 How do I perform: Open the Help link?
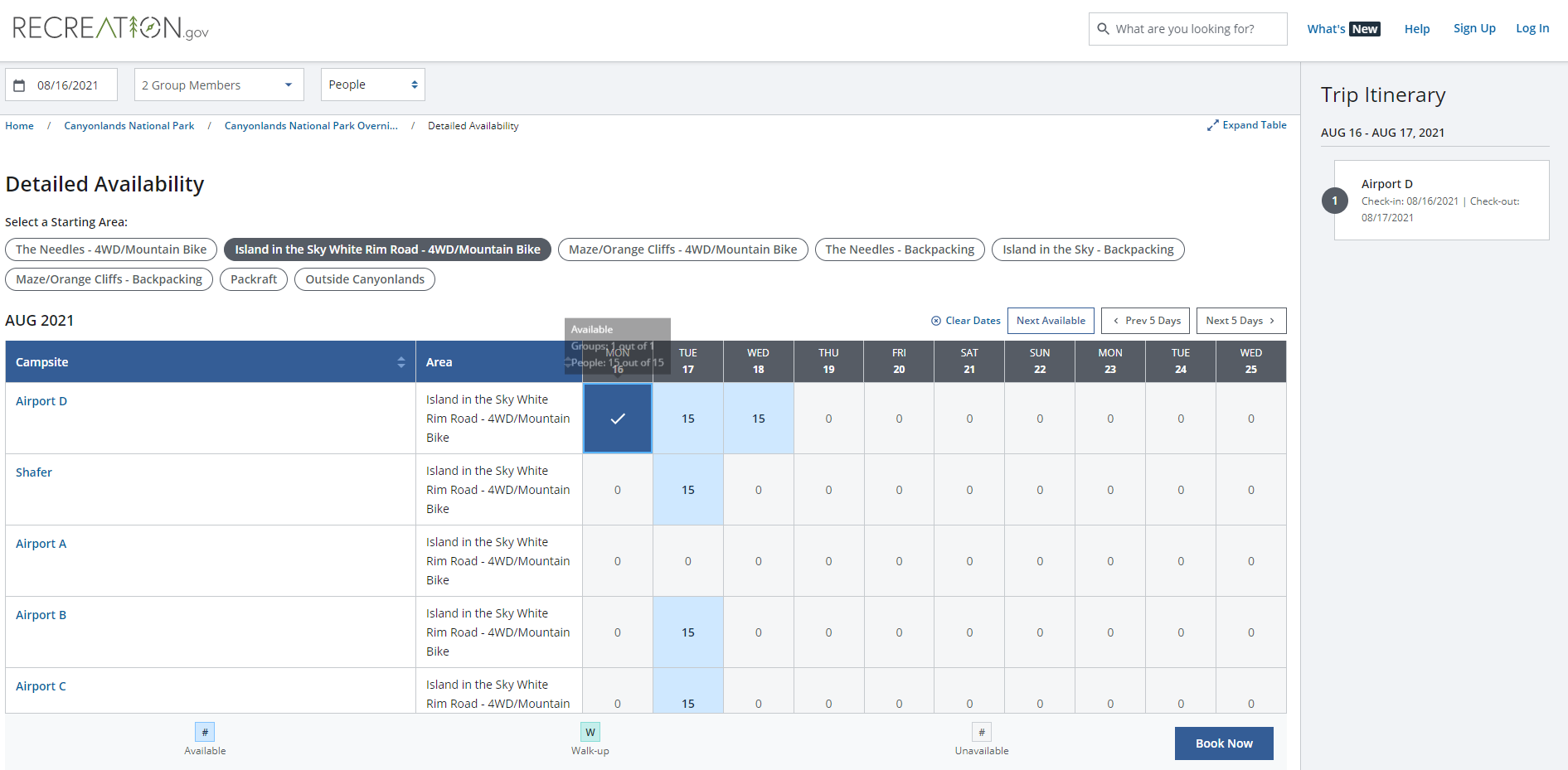[1417, 29]
